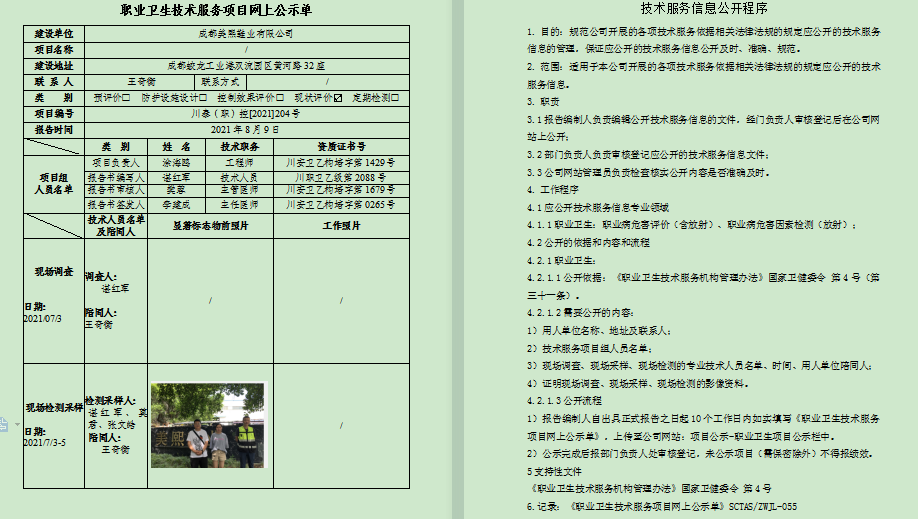Click the company name 成都美熙鞋业有限公司 cell
The image size is (918, 519).
coord(246,33)
